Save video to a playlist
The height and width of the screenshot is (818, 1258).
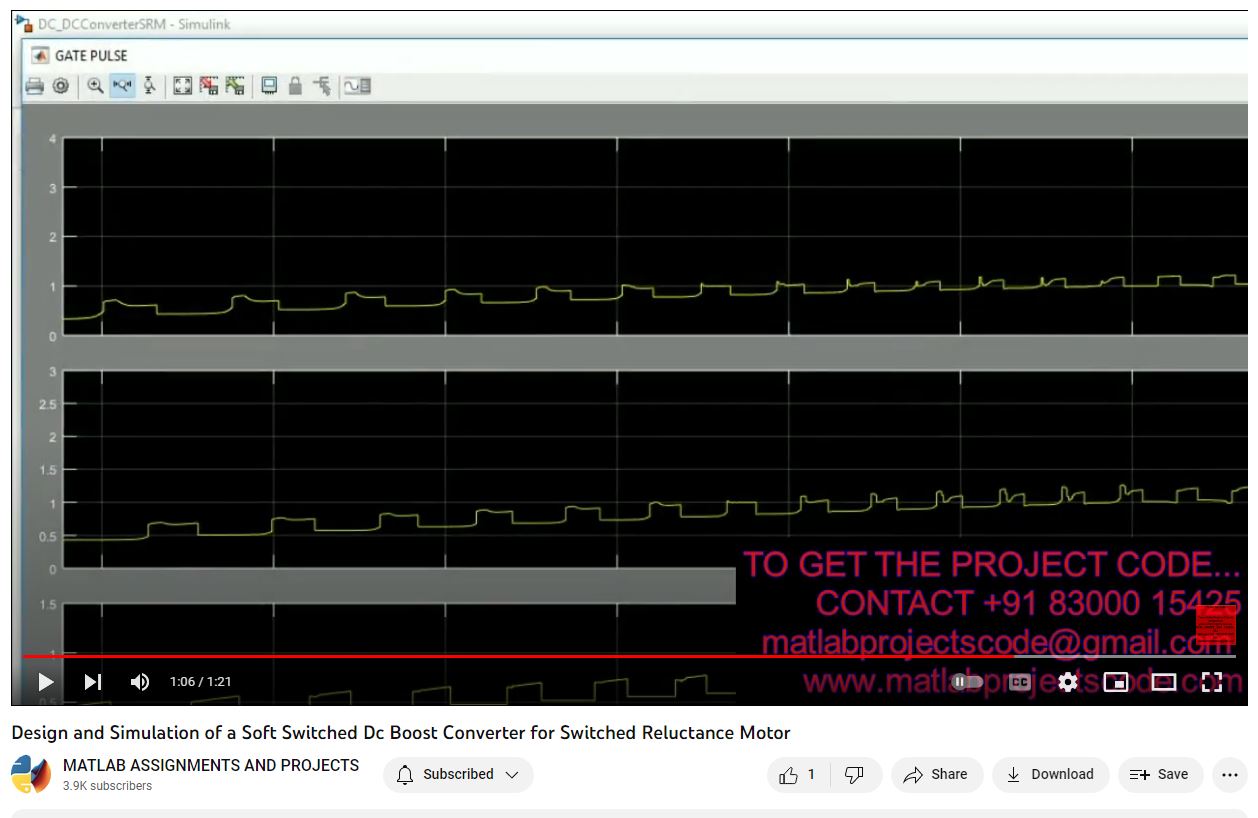point(1159,774)
